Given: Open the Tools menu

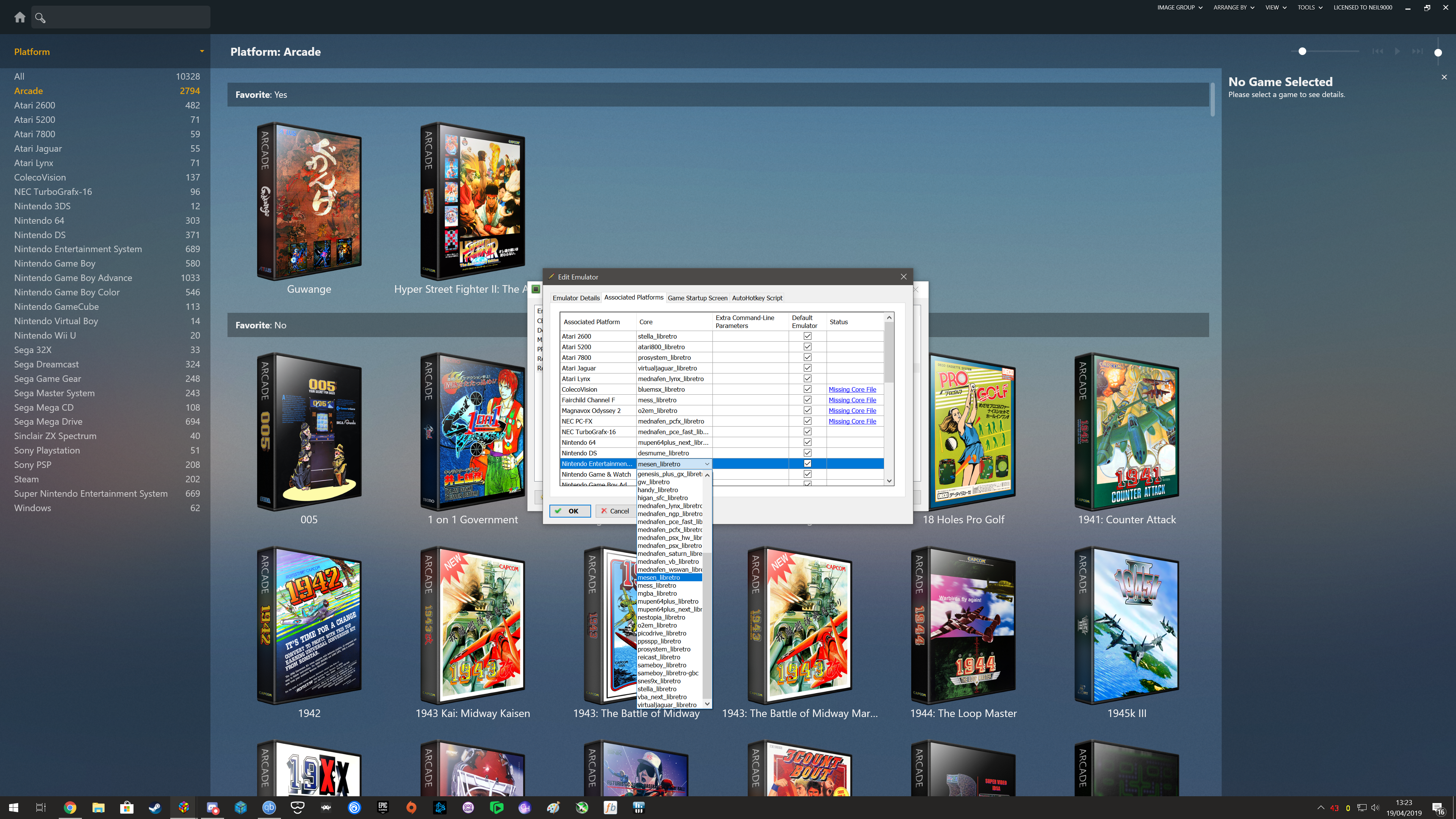Looking at the screenshot, I should pyautogui.click(x=1310, y=7).
